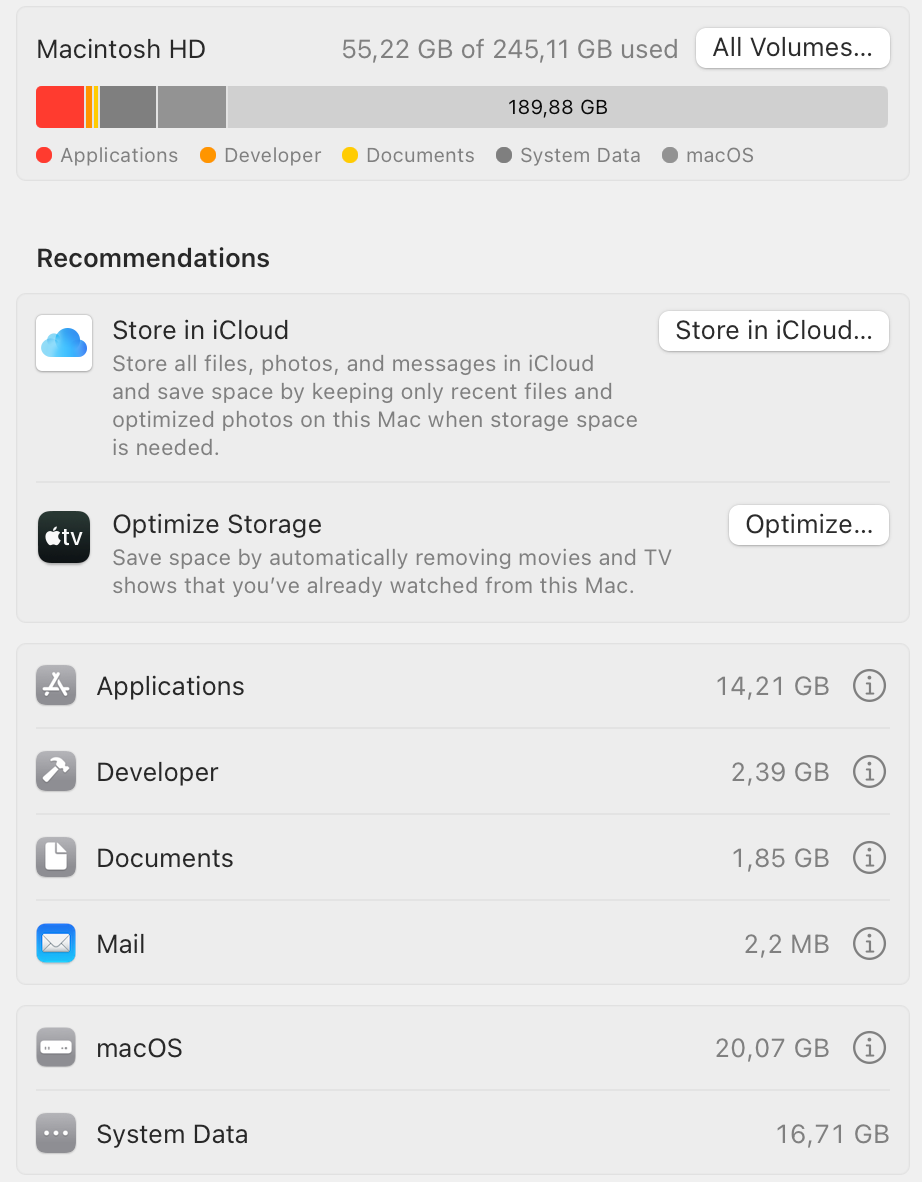Open the All Volumes button
This screenshot has height=1182, width=922.
(x=792, y=48)
